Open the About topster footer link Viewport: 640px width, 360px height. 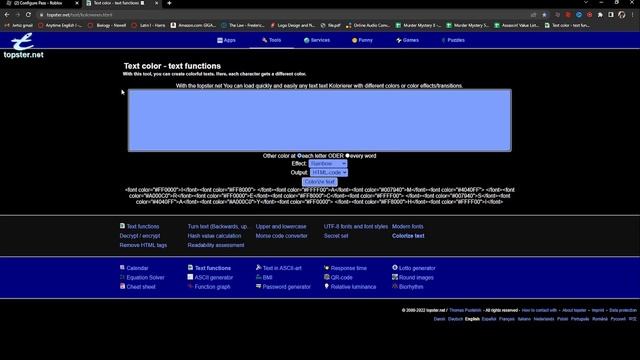coord(574,310)
